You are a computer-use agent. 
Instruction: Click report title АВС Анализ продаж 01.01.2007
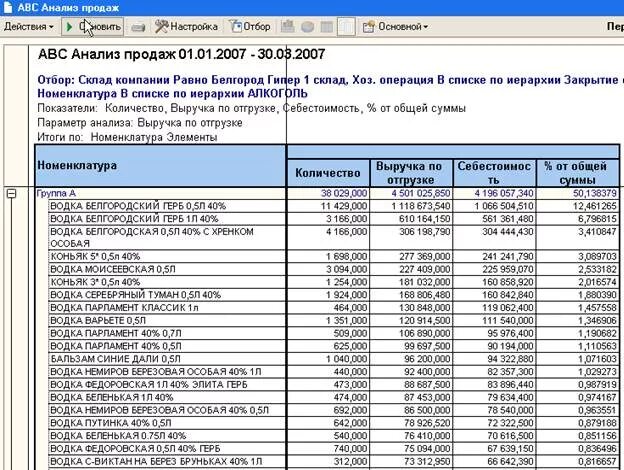tap(181, 54)
